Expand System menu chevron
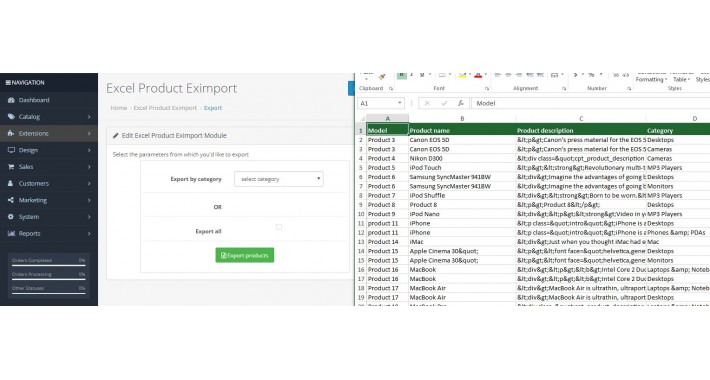The height and width of the screenshot is (380, 710). click(89, 217)
